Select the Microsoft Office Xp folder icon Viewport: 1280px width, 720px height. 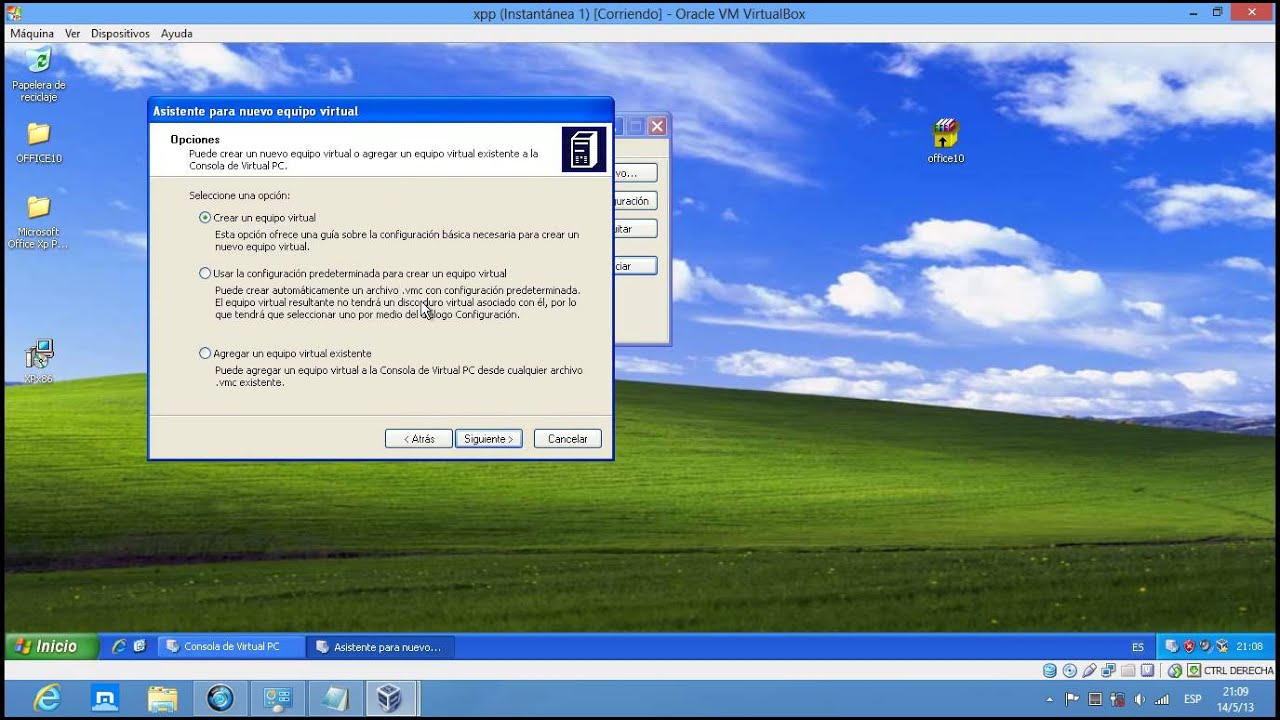38,222
